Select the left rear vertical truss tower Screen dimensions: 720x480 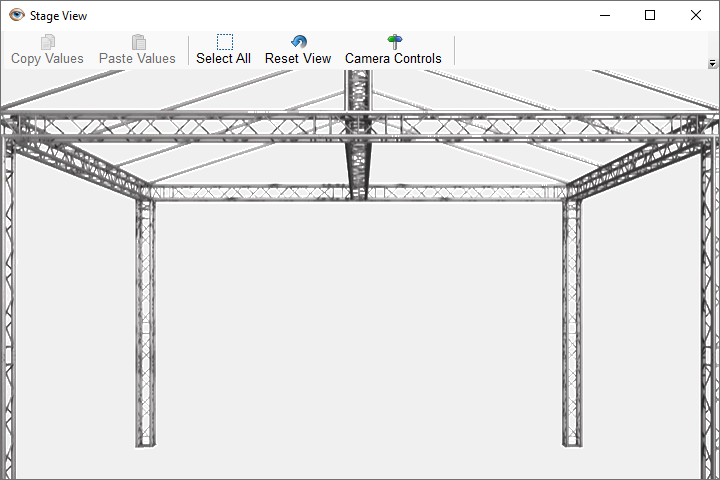tap(145, 320)
